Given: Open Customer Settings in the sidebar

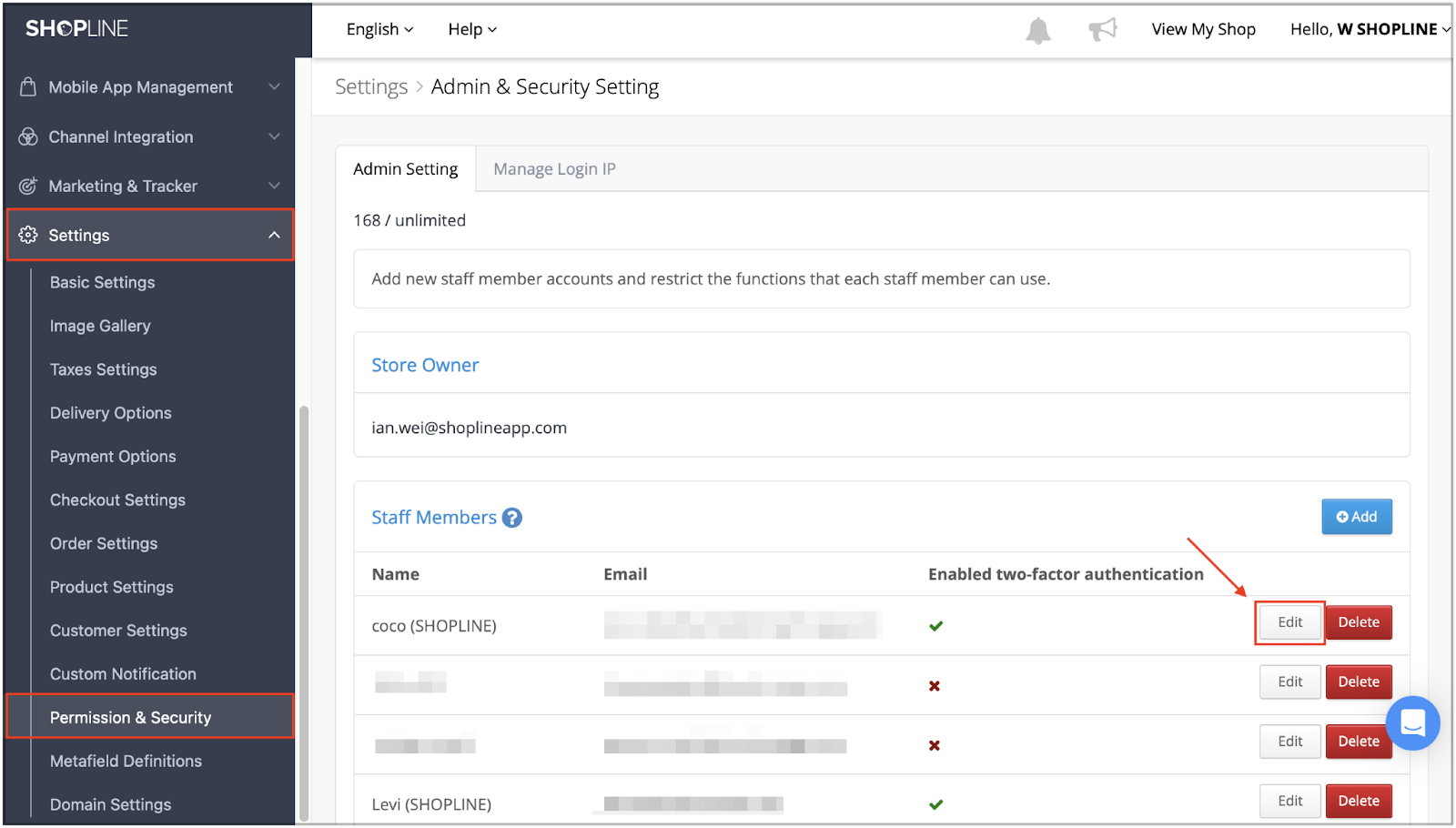Looking at the screenshot, I should point(118,631).
